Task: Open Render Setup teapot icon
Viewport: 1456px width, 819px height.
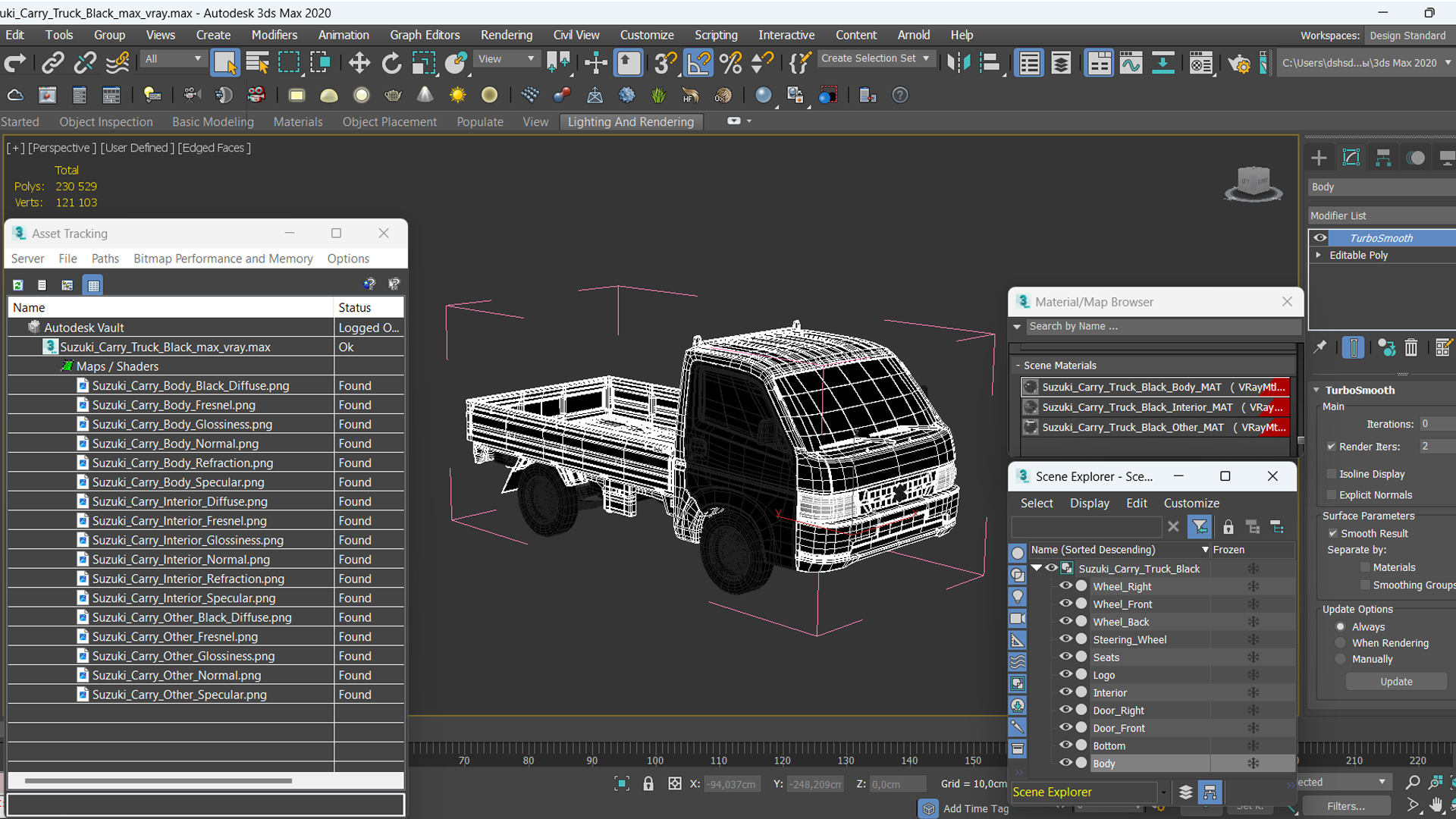Action: coord(1238,64)
